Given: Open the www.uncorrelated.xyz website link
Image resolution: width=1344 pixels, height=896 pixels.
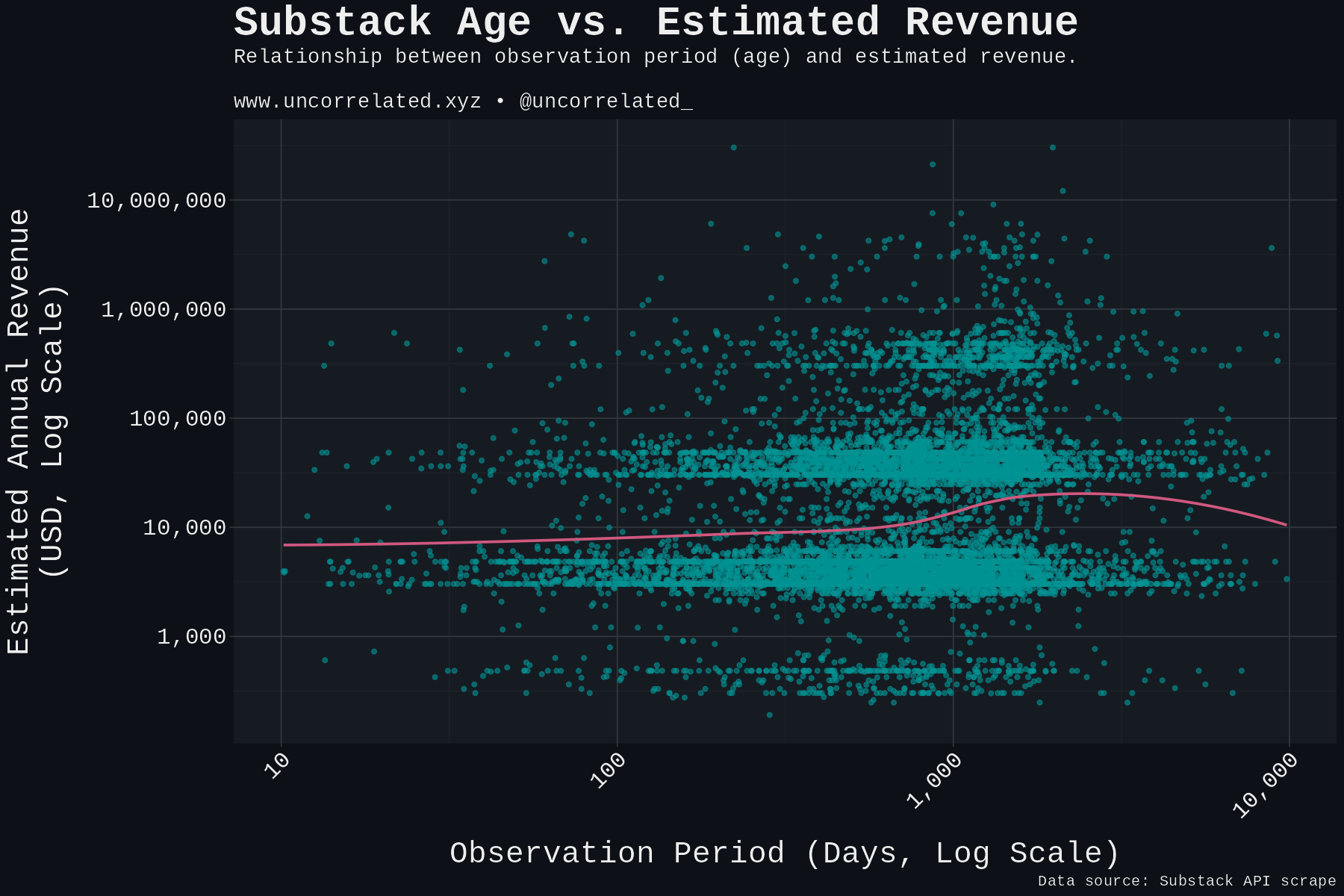Looking at the screenshot, I should point(356,100).
